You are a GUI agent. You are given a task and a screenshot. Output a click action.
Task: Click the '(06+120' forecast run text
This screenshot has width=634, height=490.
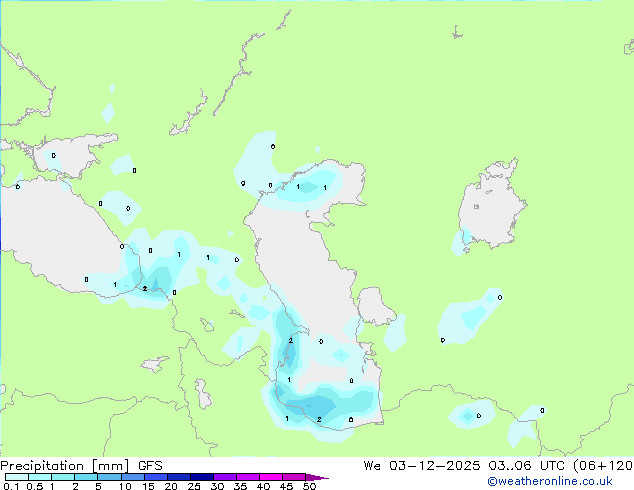pos(603,466)
